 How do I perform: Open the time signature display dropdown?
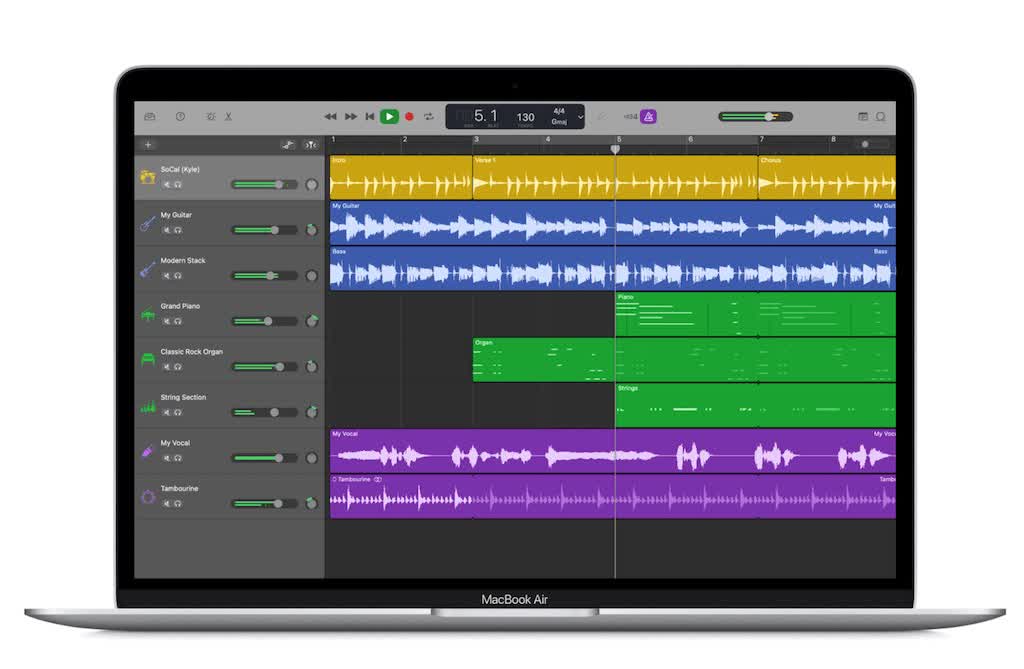click(x=560, y=109)
